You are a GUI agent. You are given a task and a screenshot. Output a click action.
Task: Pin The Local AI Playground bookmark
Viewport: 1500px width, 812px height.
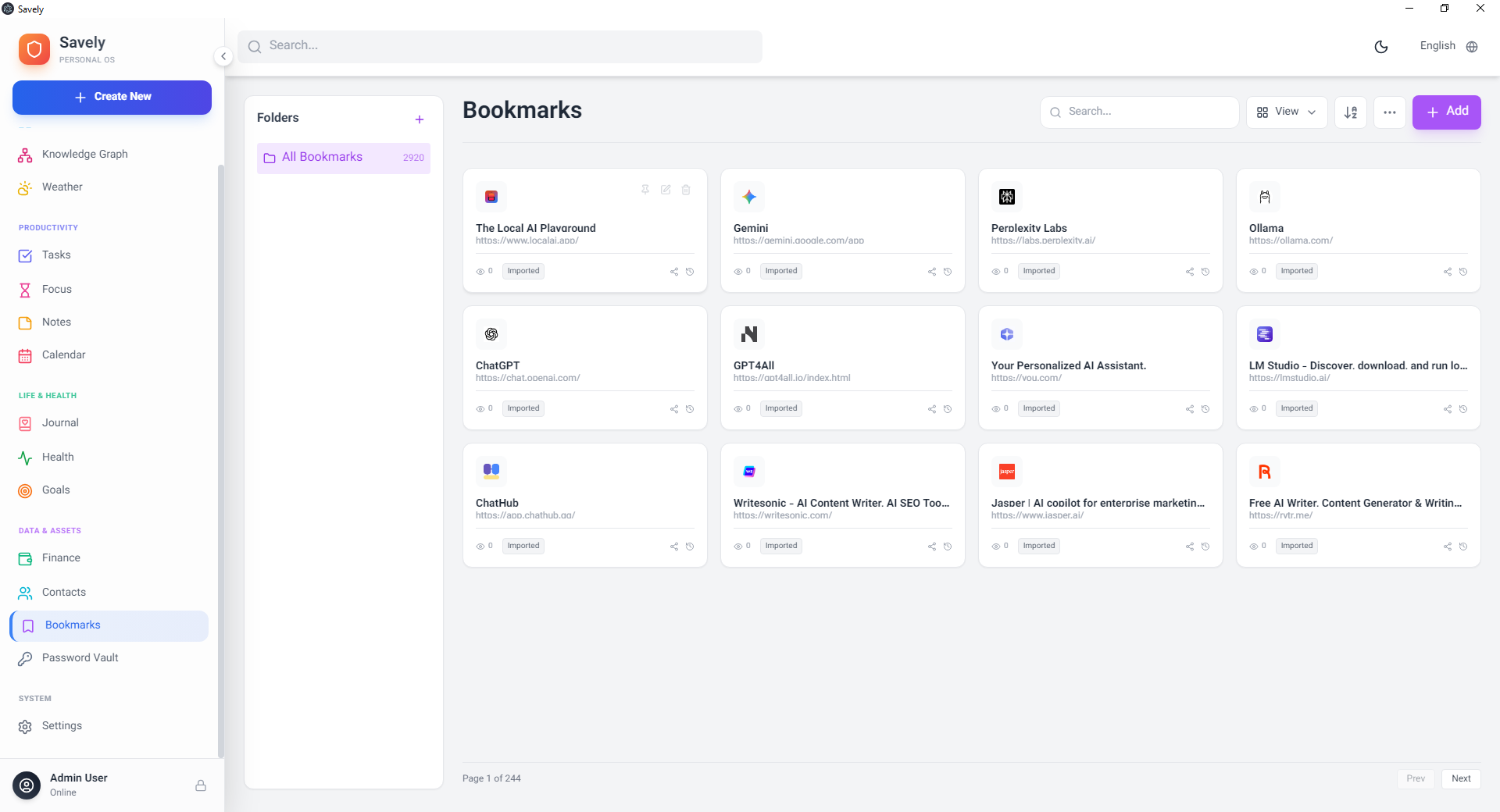(645, 190)
